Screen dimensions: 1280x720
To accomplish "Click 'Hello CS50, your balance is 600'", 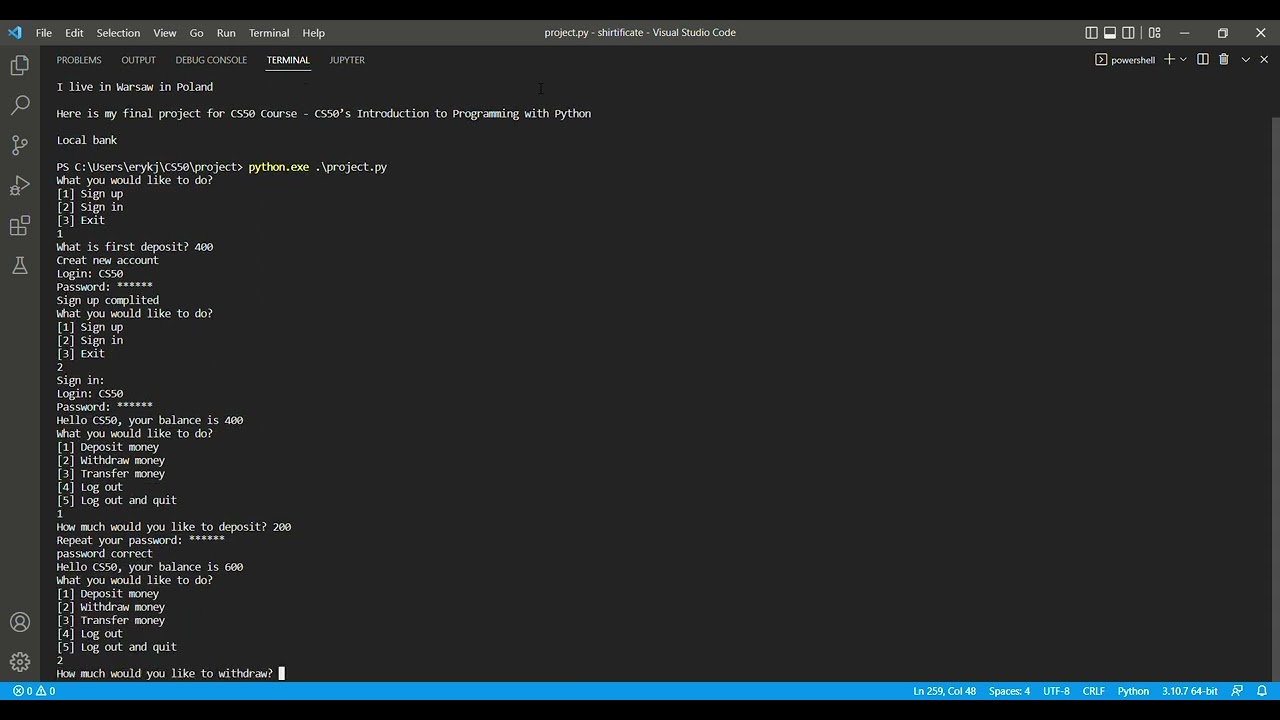I will pos(150,567).
